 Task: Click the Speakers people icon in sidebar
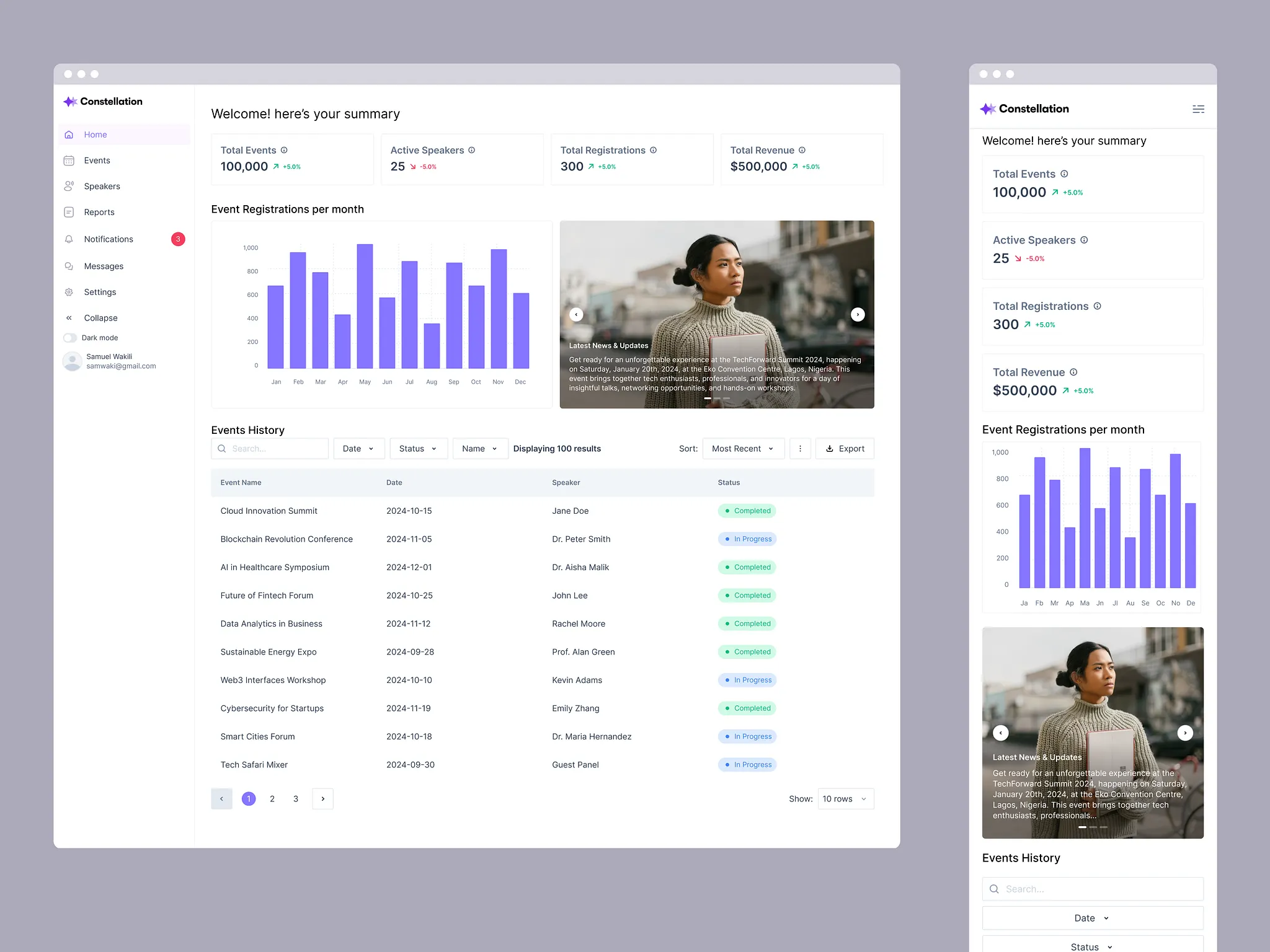pos(69,186)
